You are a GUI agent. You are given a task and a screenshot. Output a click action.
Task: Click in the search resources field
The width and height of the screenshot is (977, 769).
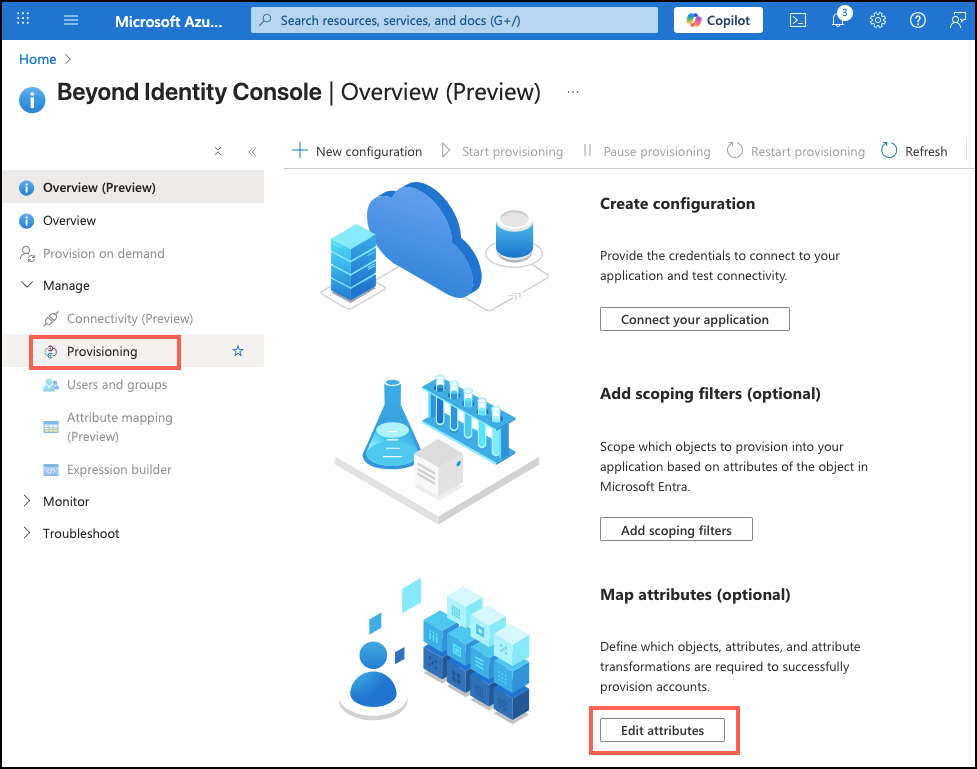(455, 20)
